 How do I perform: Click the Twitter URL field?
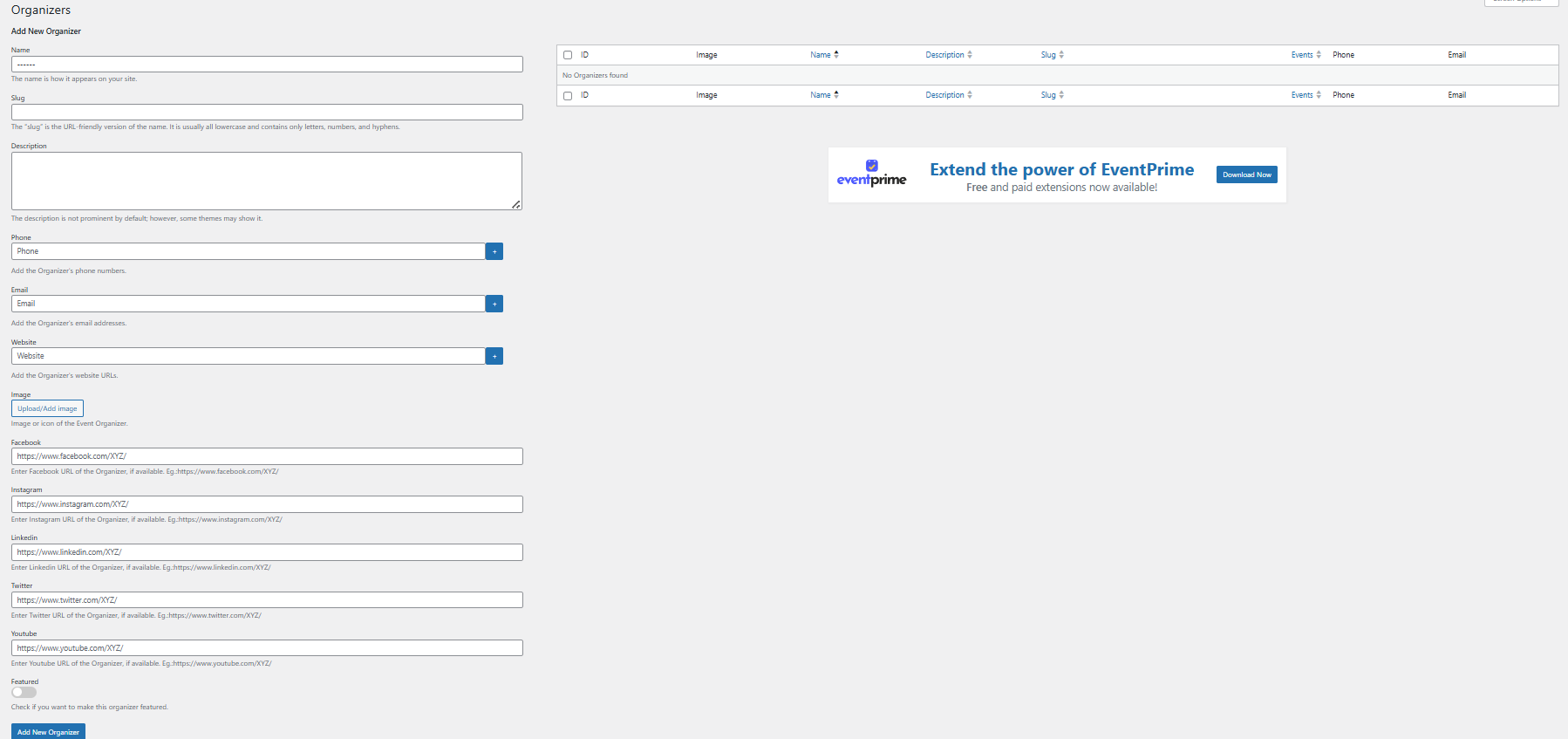click(267, 600)
